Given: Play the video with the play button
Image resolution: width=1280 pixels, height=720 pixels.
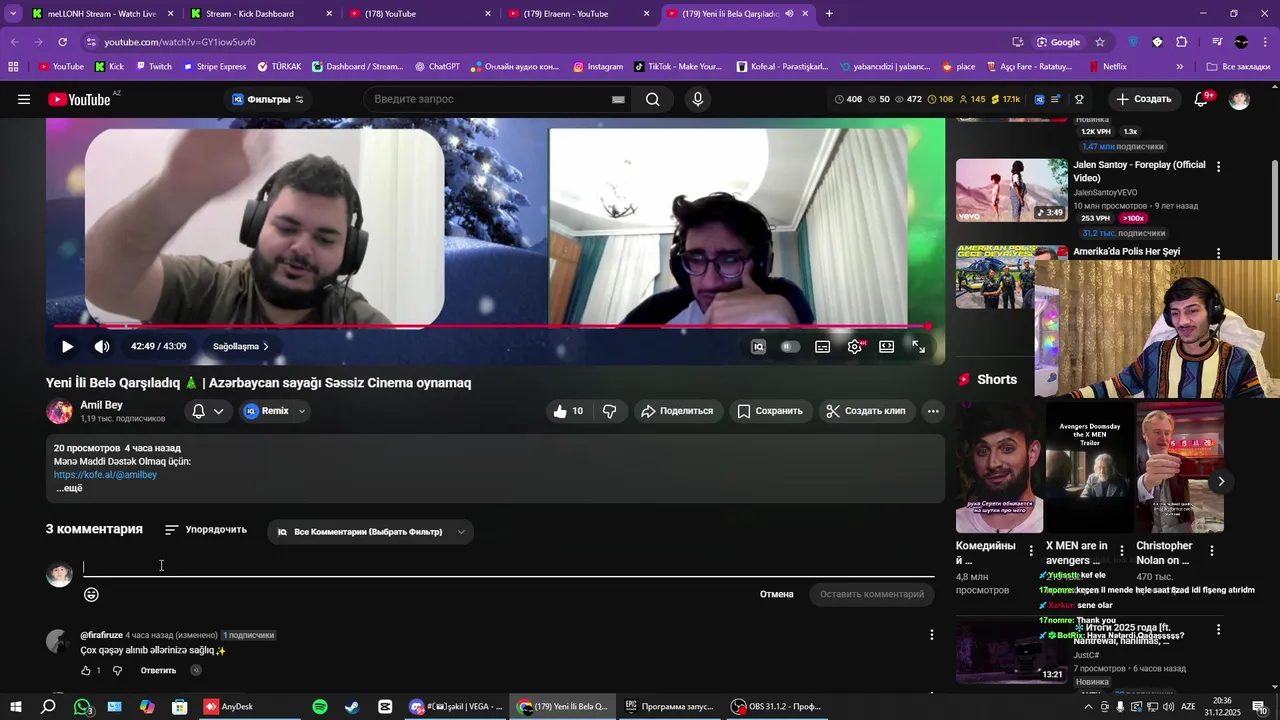Looking at the screenshot, I should click(x=67, y=346).
